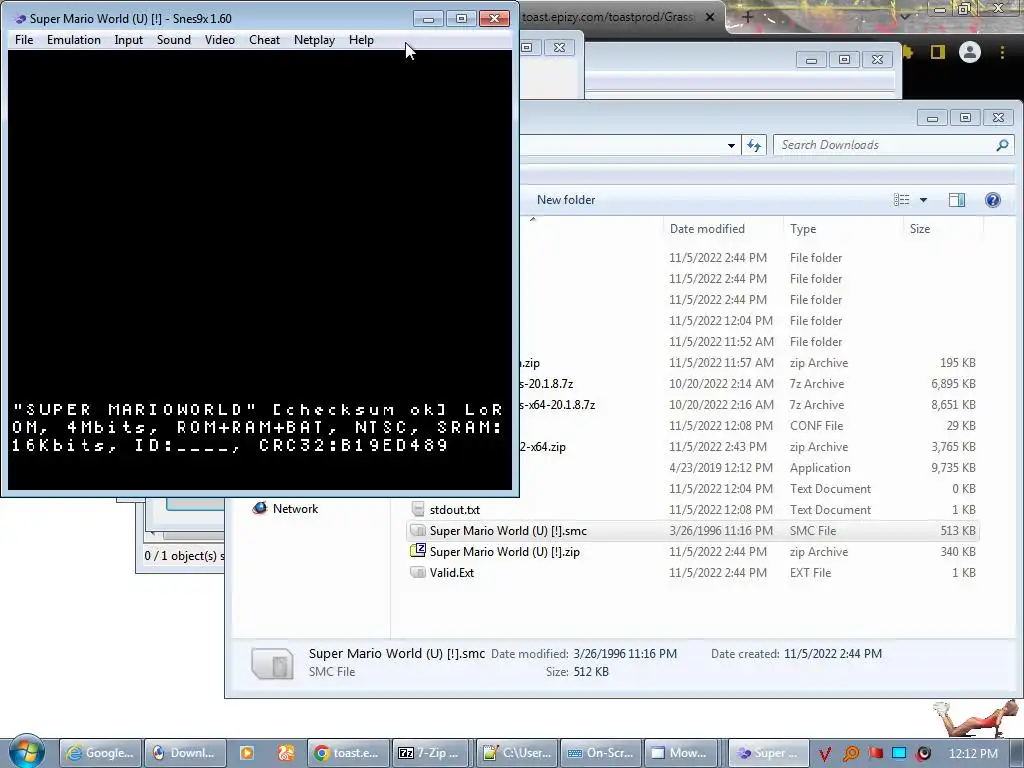Viewport: 1024px width, 768px height.
Task: Switch to Mow... taskbar item
Action: [x=680, y=753]
